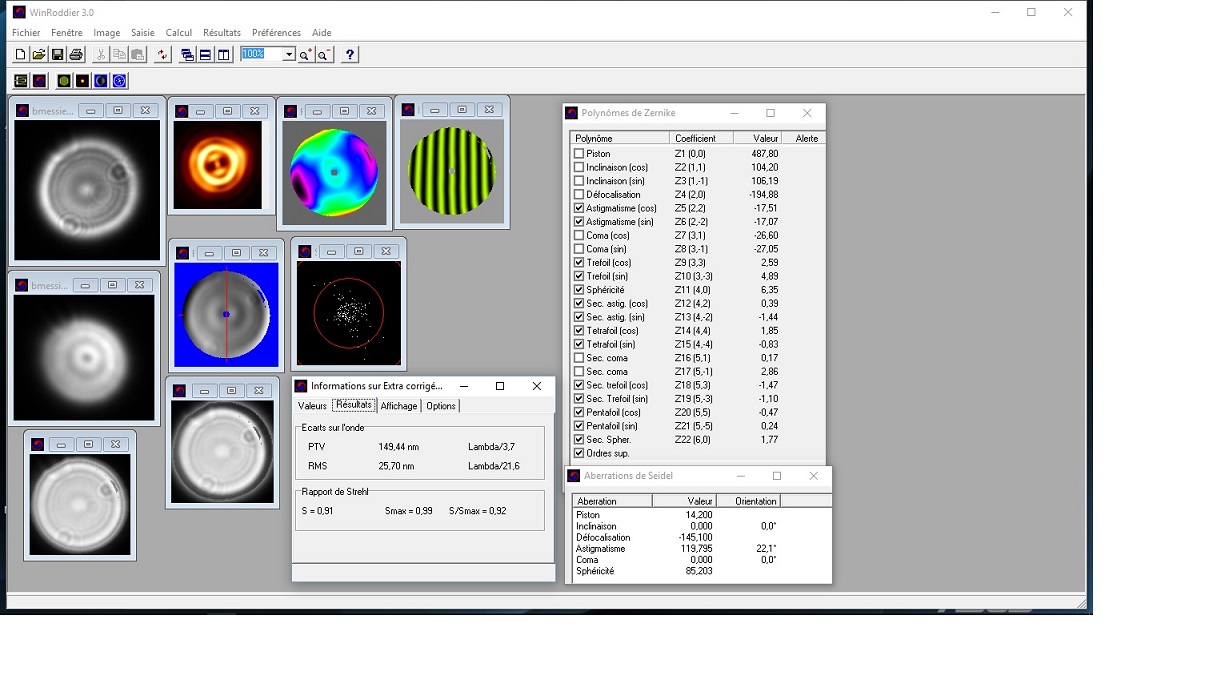Switch to the Valeurs tab
The image size is (1229, 692).
pyautogui.click(x=312, y=406)
